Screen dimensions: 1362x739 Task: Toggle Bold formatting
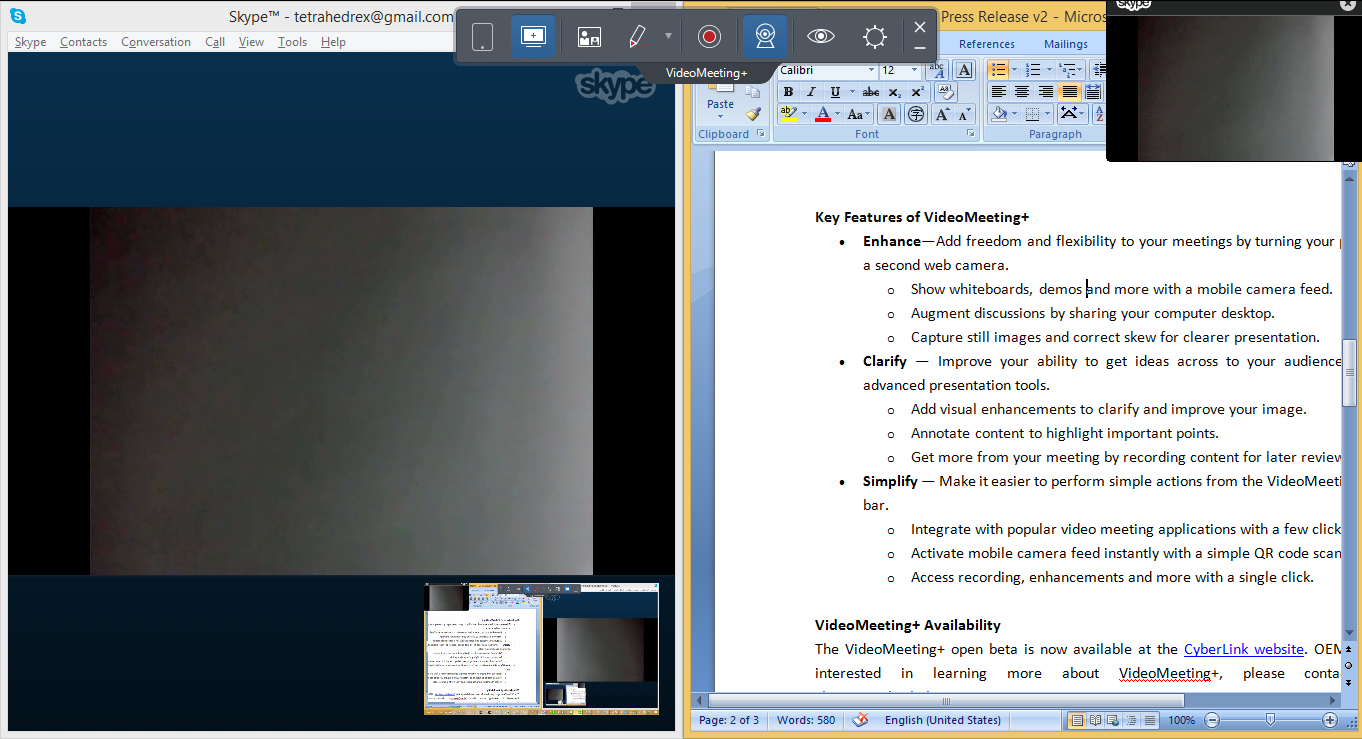point(788,92)
